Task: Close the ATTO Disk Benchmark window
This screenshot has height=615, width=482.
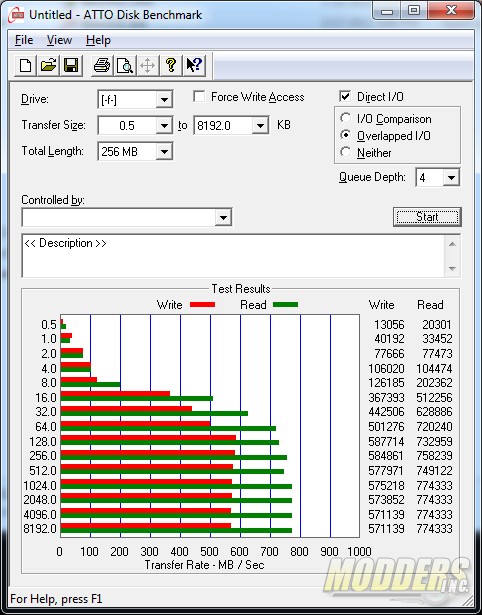Action: tap(451, 11)
